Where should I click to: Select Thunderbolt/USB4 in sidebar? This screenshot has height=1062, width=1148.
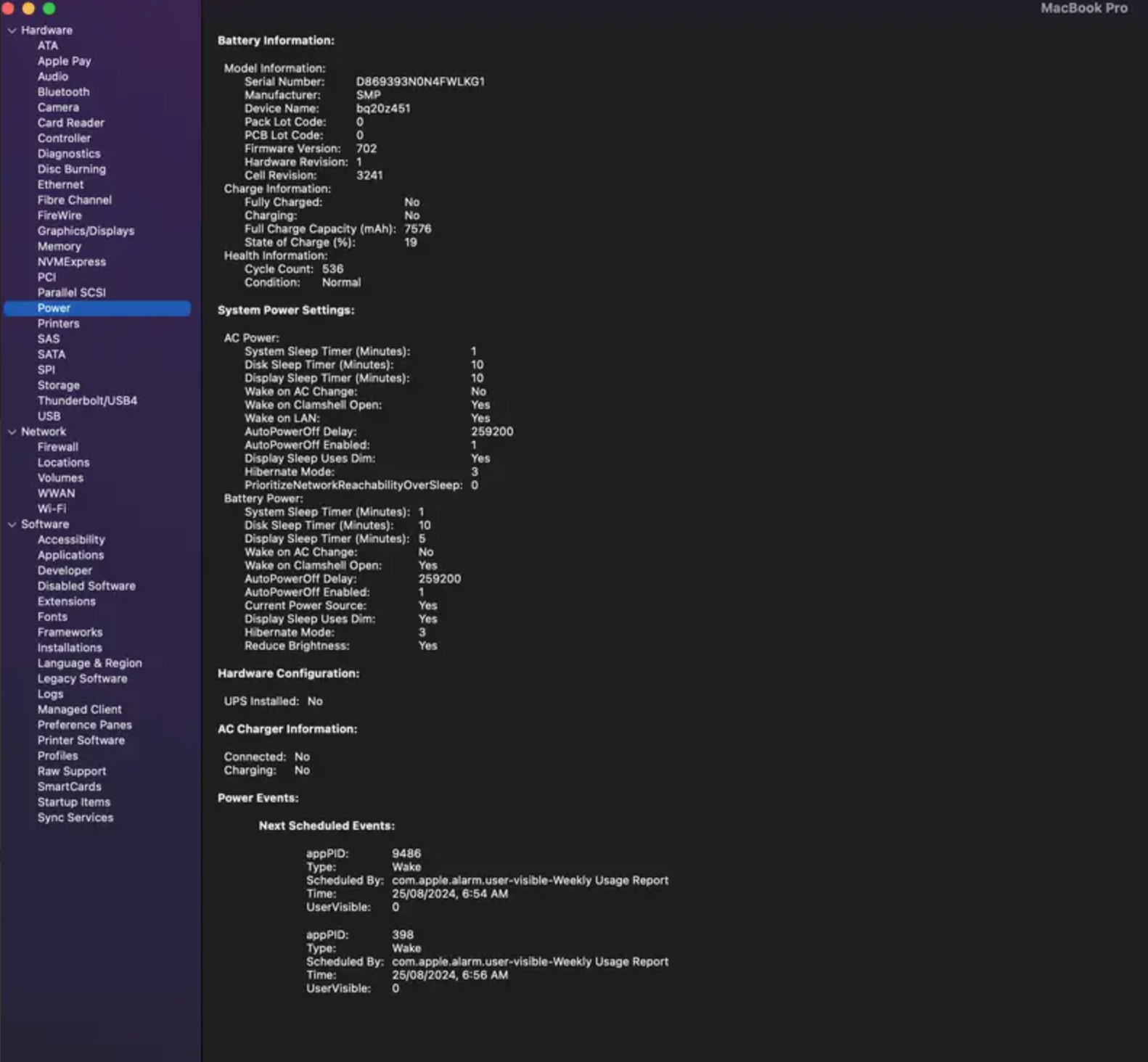(87, 400)
